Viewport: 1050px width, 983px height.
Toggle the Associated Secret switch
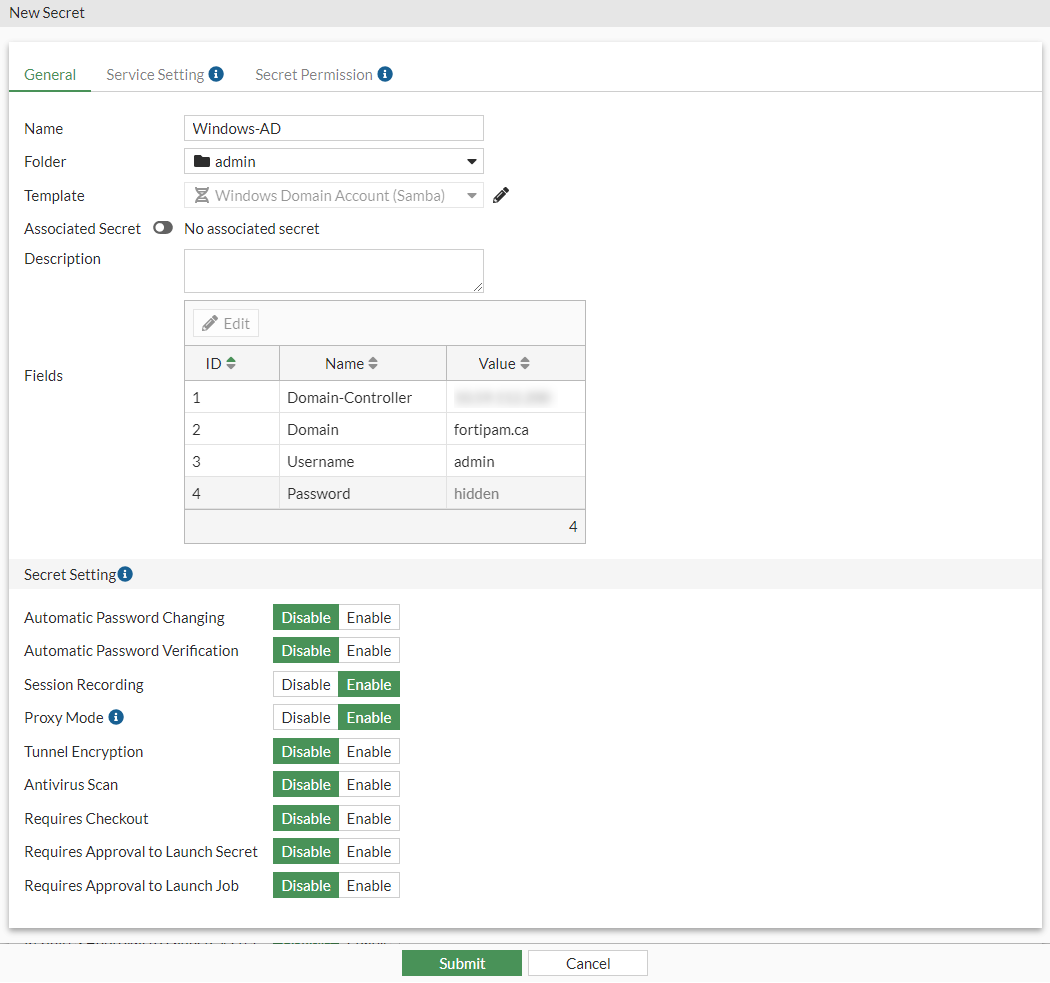(x=162, y=228)
